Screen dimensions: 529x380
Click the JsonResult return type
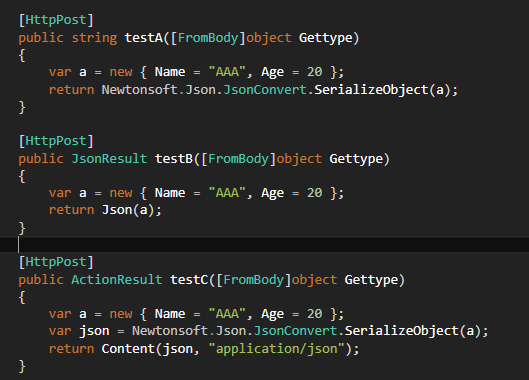click(x=109, y=159)
